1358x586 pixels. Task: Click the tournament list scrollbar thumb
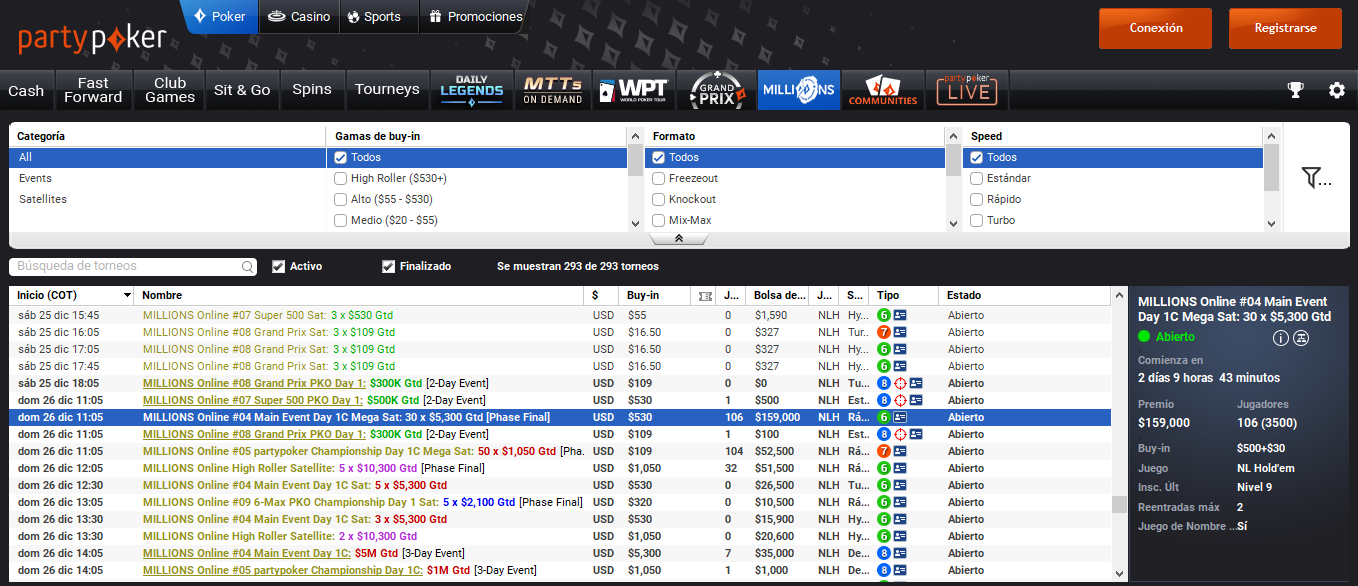pos(1119,504)
